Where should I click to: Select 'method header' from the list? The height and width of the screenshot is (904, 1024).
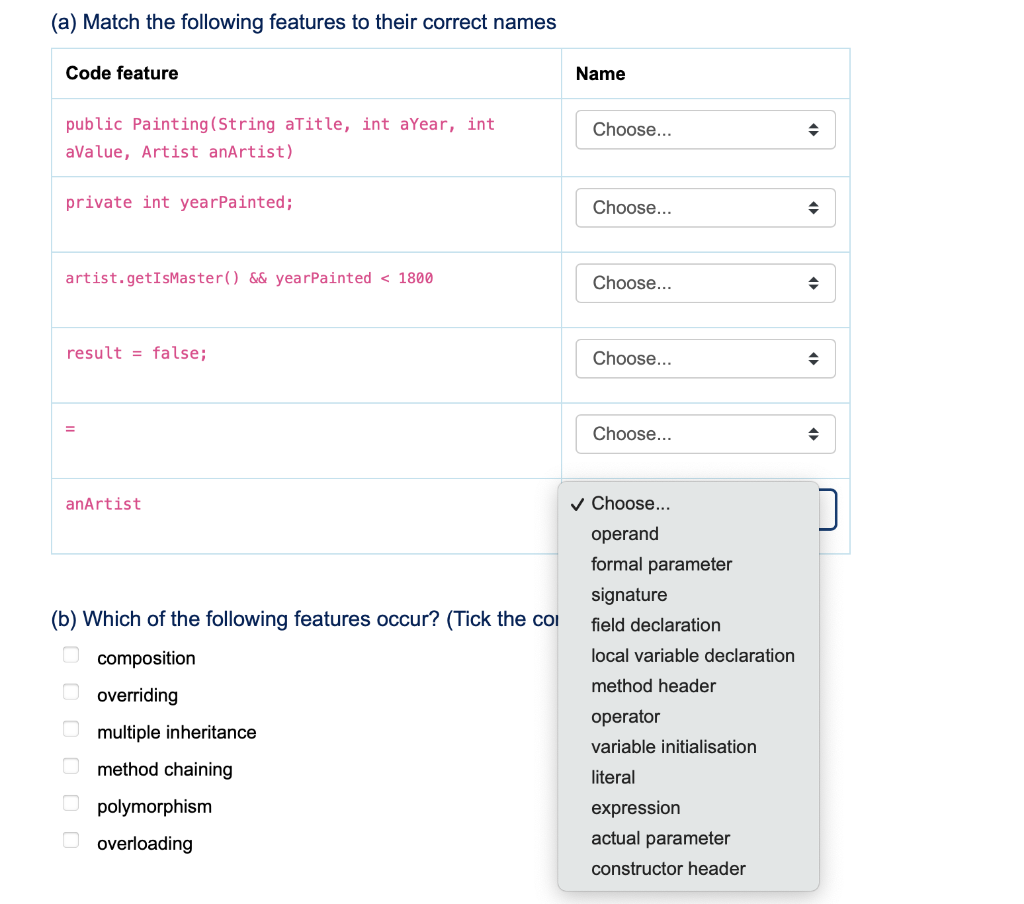pos(688,686)
